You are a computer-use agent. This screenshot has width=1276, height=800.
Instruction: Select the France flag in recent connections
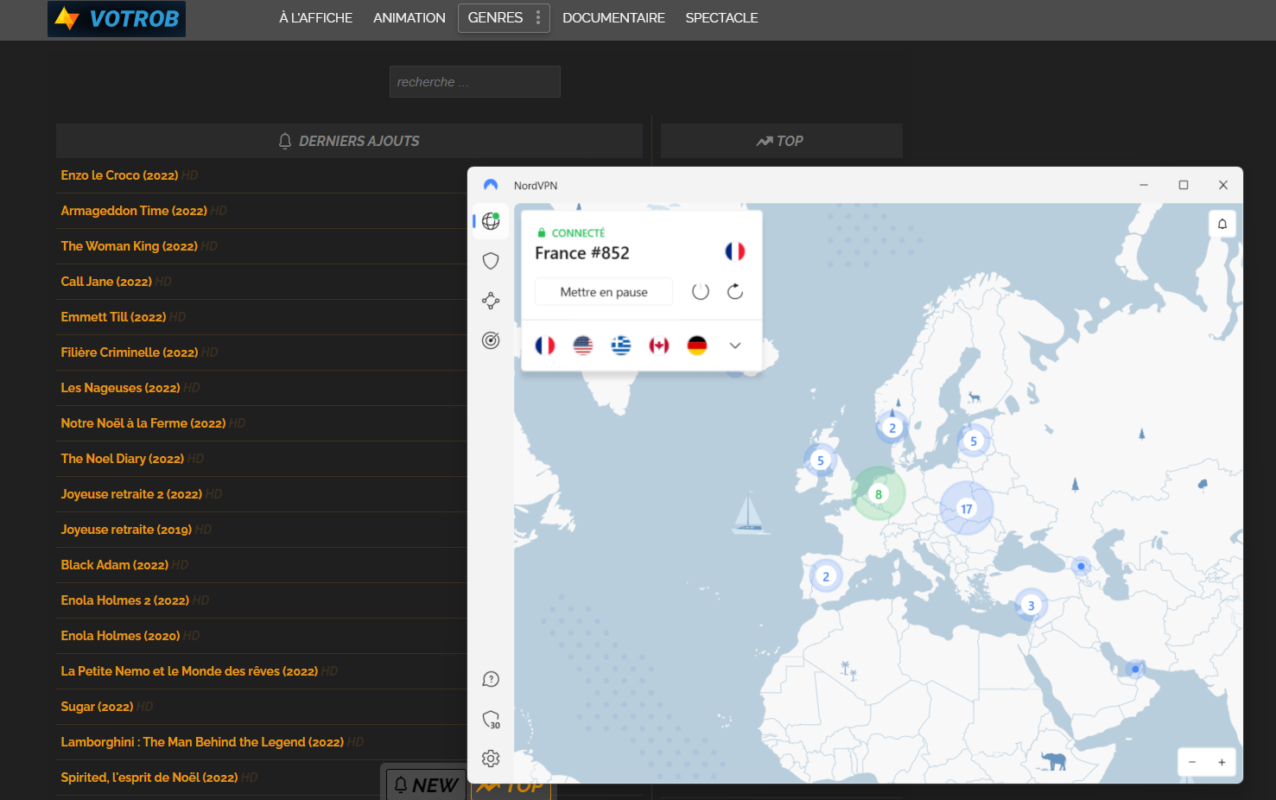click(x=545, y=345)
